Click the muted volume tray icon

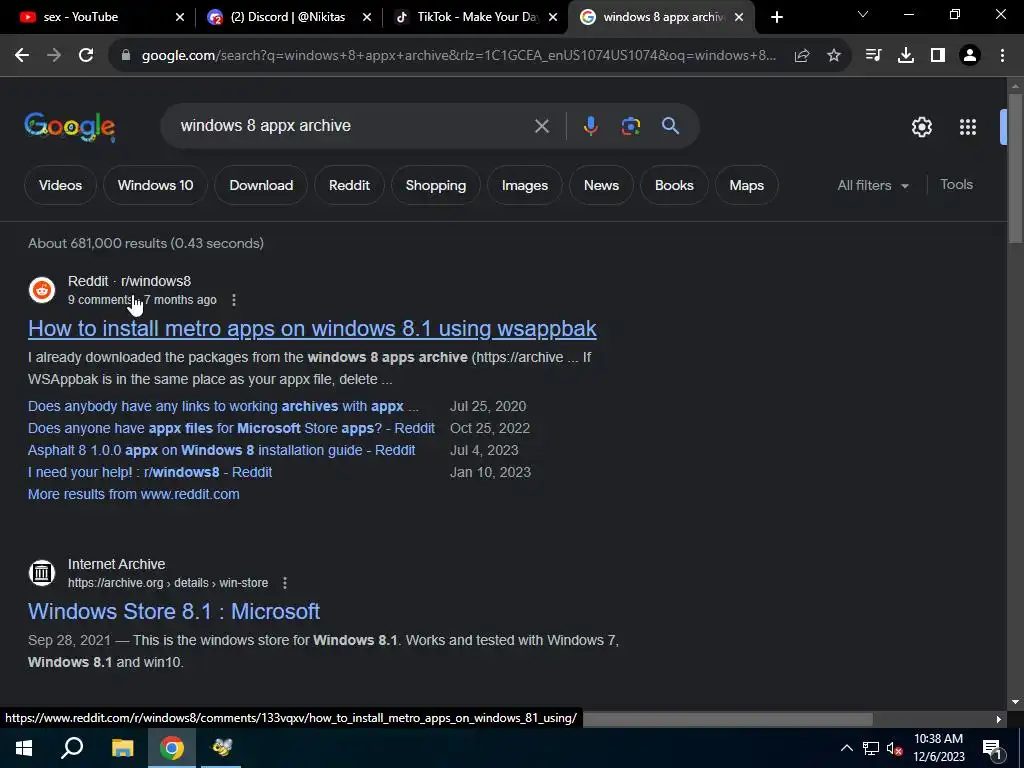point(894,748)
